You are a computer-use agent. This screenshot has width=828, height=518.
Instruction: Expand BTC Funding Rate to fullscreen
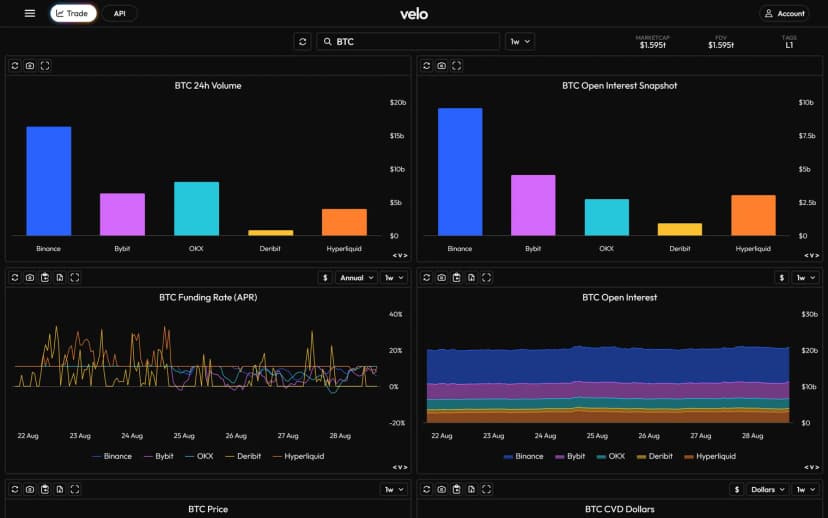(75, 278)
